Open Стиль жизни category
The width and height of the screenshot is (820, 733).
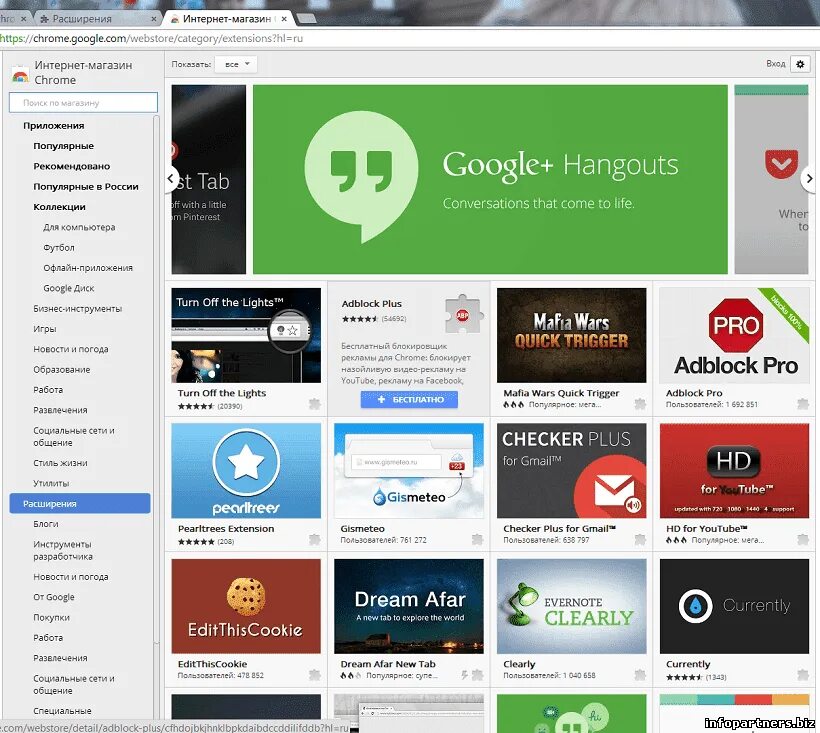tap(60, 463)
